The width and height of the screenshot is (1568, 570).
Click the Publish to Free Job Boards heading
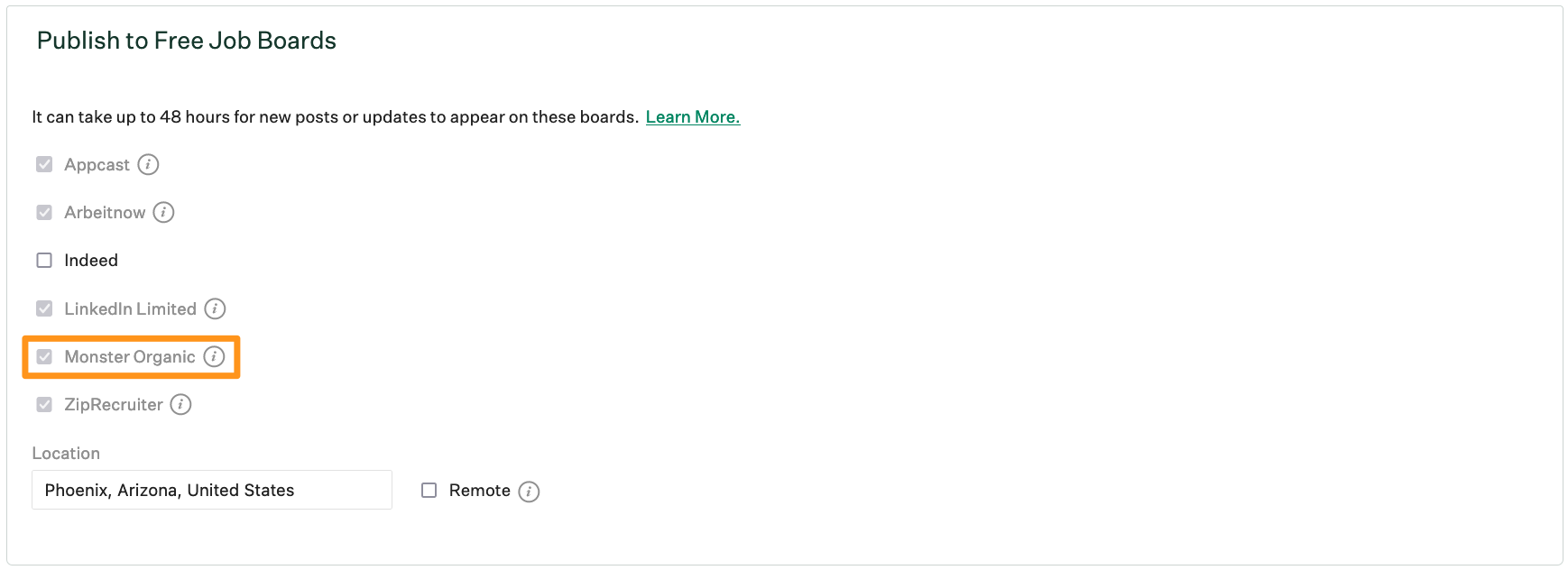tap(186, 40)
